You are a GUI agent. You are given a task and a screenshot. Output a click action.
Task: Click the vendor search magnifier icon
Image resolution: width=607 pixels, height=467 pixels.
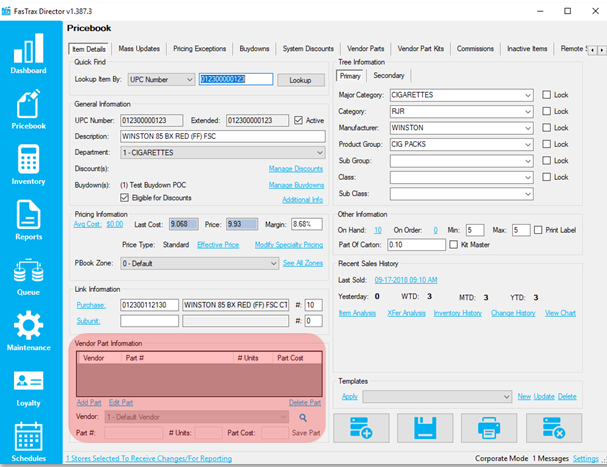tap(303, 417)
